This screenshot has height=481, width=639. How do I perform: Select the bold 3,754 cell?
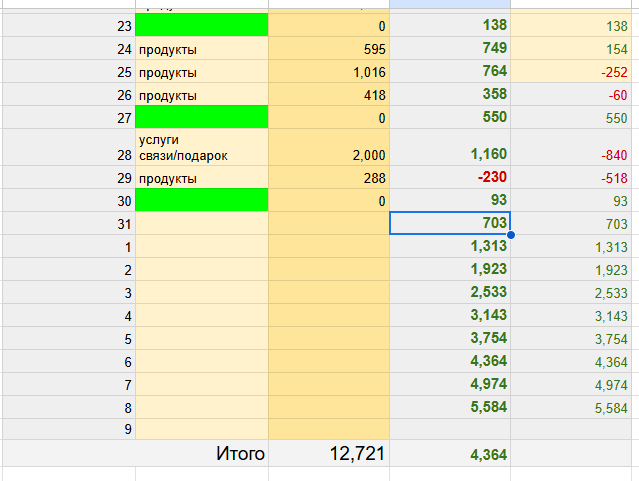(450, 338)
